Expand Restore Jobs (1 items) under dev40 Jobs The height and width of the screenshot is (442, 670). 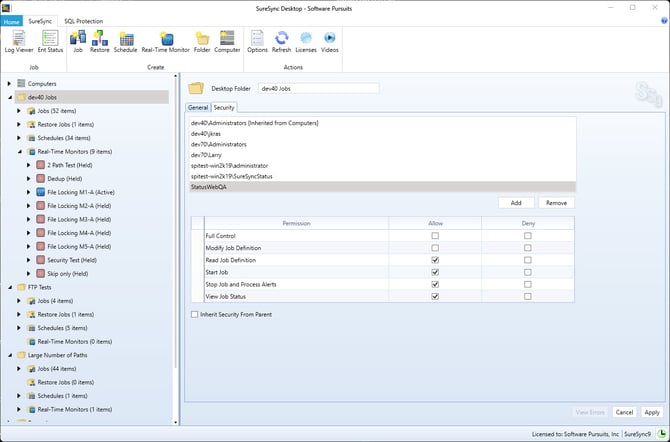[19, 124]
